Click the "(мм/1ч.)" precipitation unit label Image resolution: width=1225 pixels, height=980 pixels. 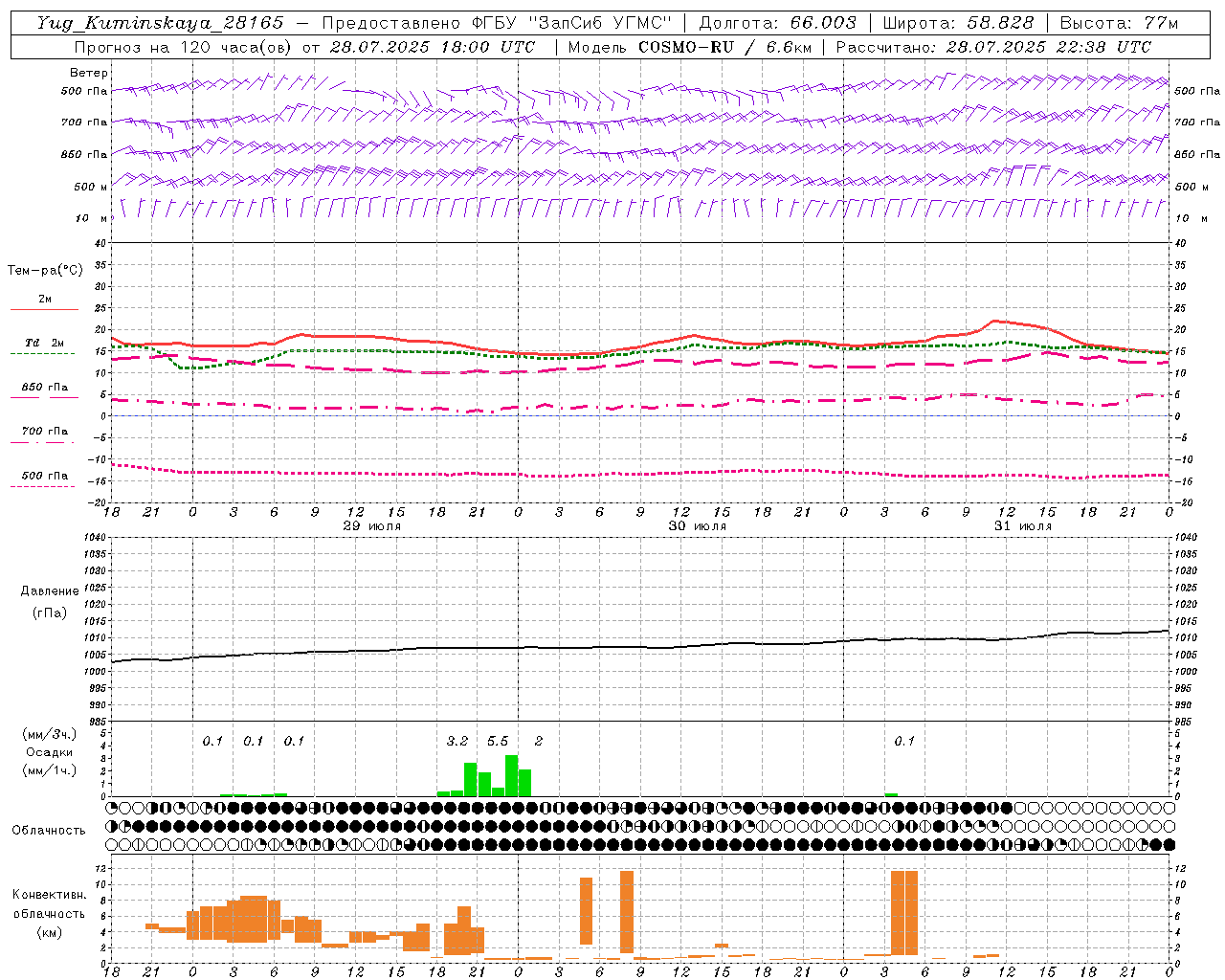pyautogui.click(x=50, y=770)
